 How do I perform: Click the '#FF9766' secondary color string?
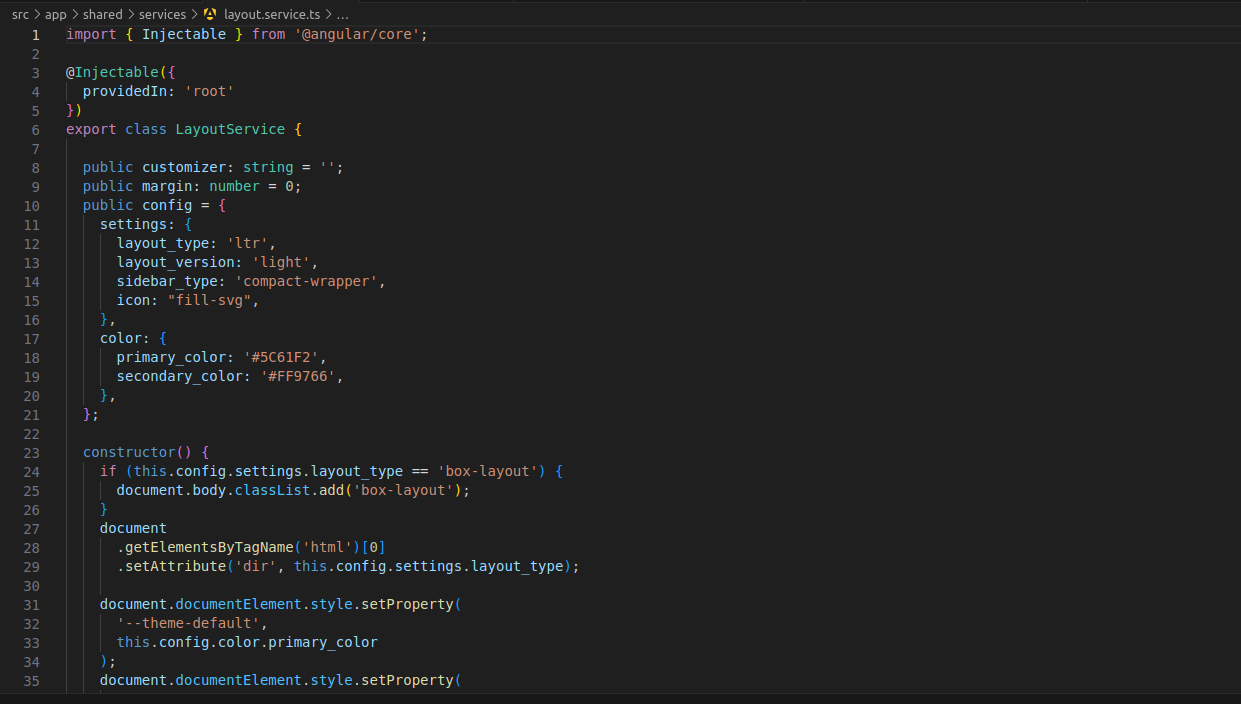[x=297, y=376]
